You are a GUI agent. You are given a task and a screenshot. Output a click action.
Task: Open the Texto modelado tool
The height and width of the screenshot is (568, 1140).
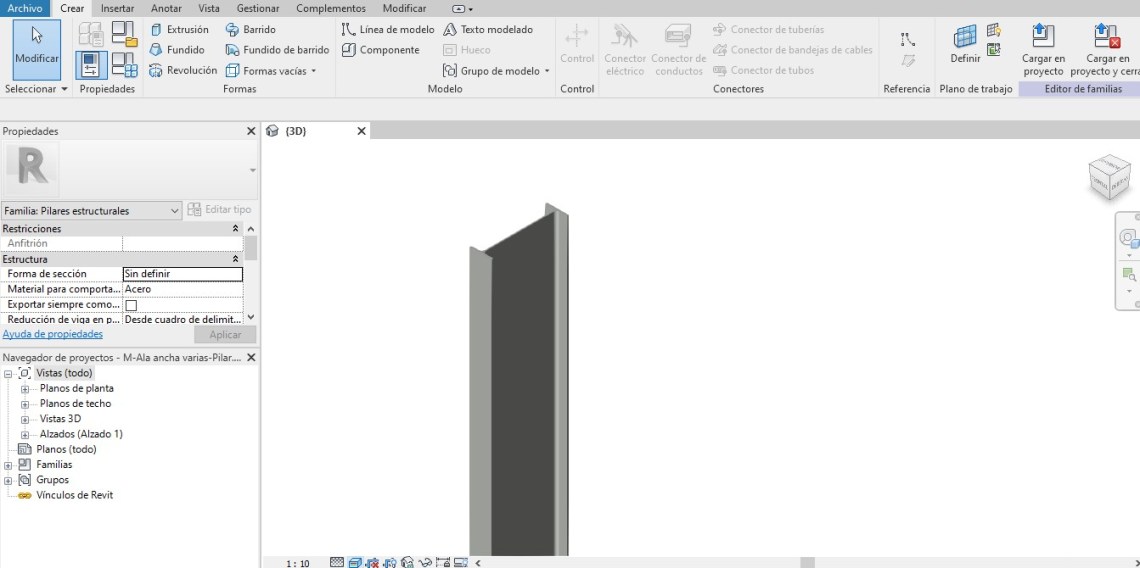tap(488, 30)
